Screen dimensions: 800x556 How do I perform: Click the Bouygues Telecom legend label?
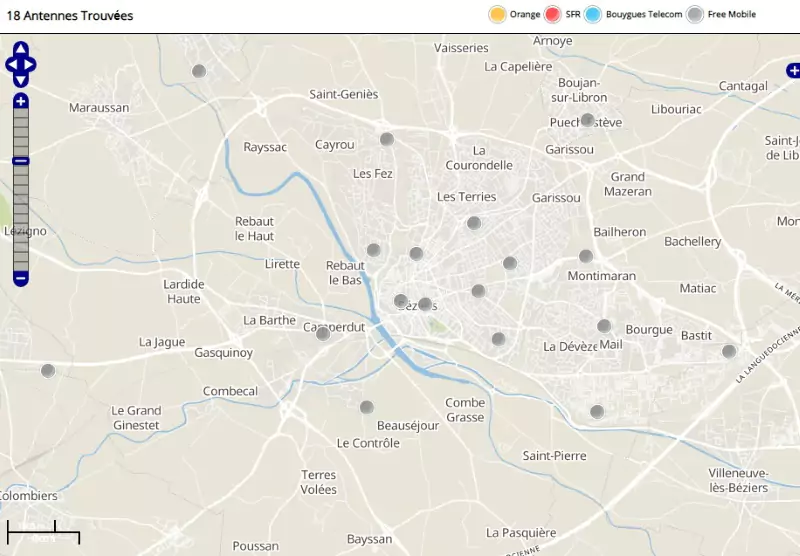point(643,14)
